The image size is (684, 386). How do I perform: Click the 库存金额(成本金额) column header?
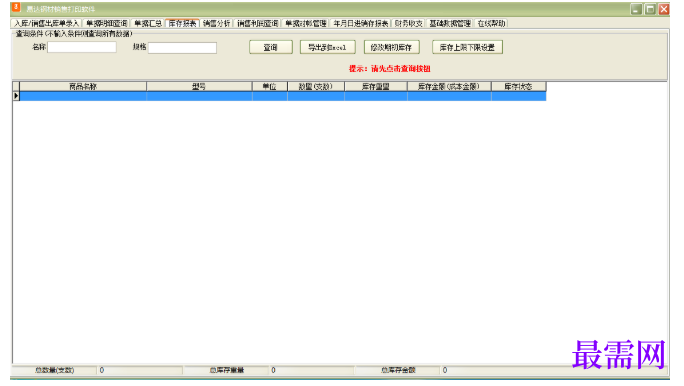(x=449, y=86)
